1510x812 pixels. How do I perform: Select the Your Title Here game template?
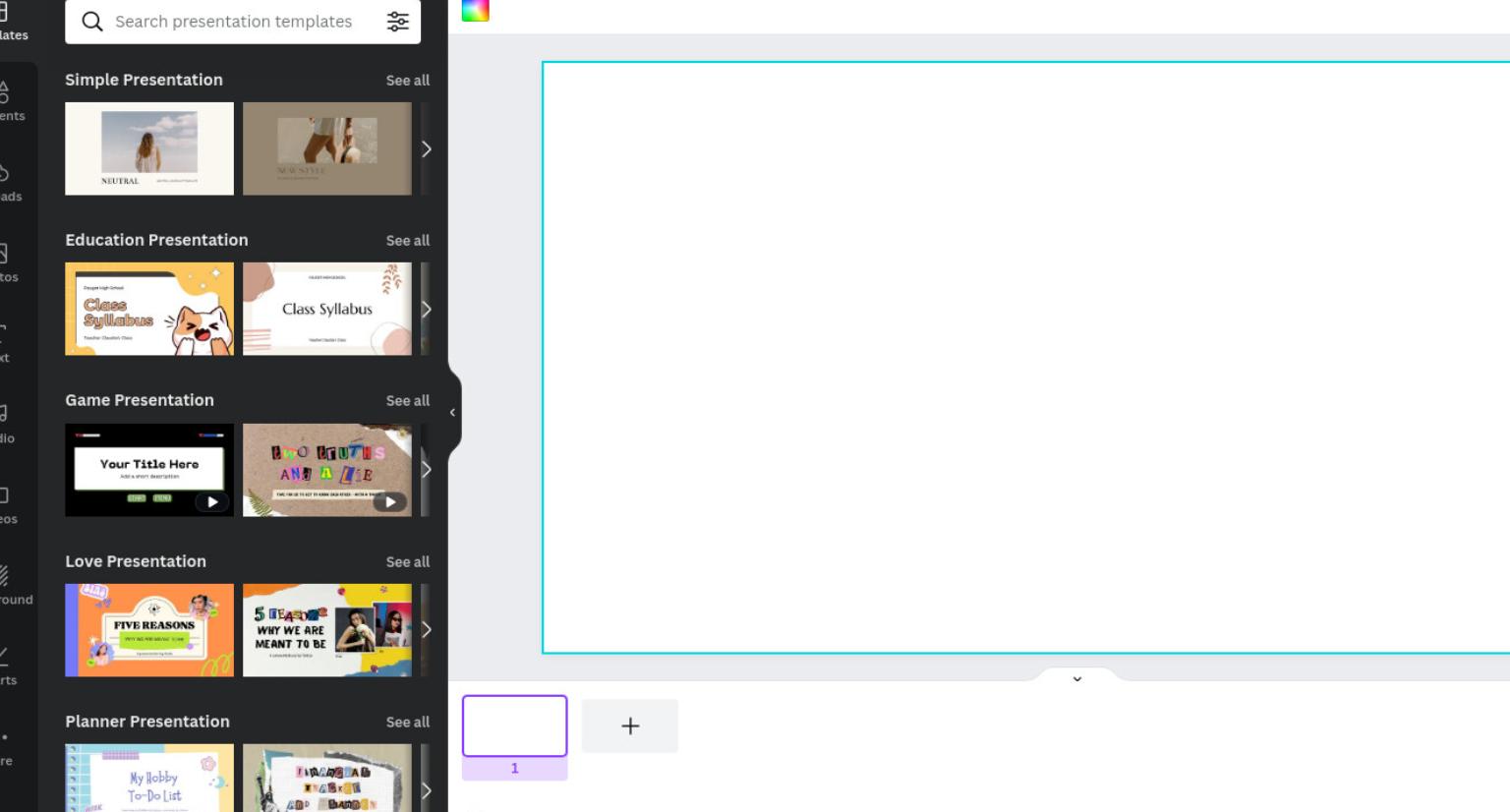149,470
